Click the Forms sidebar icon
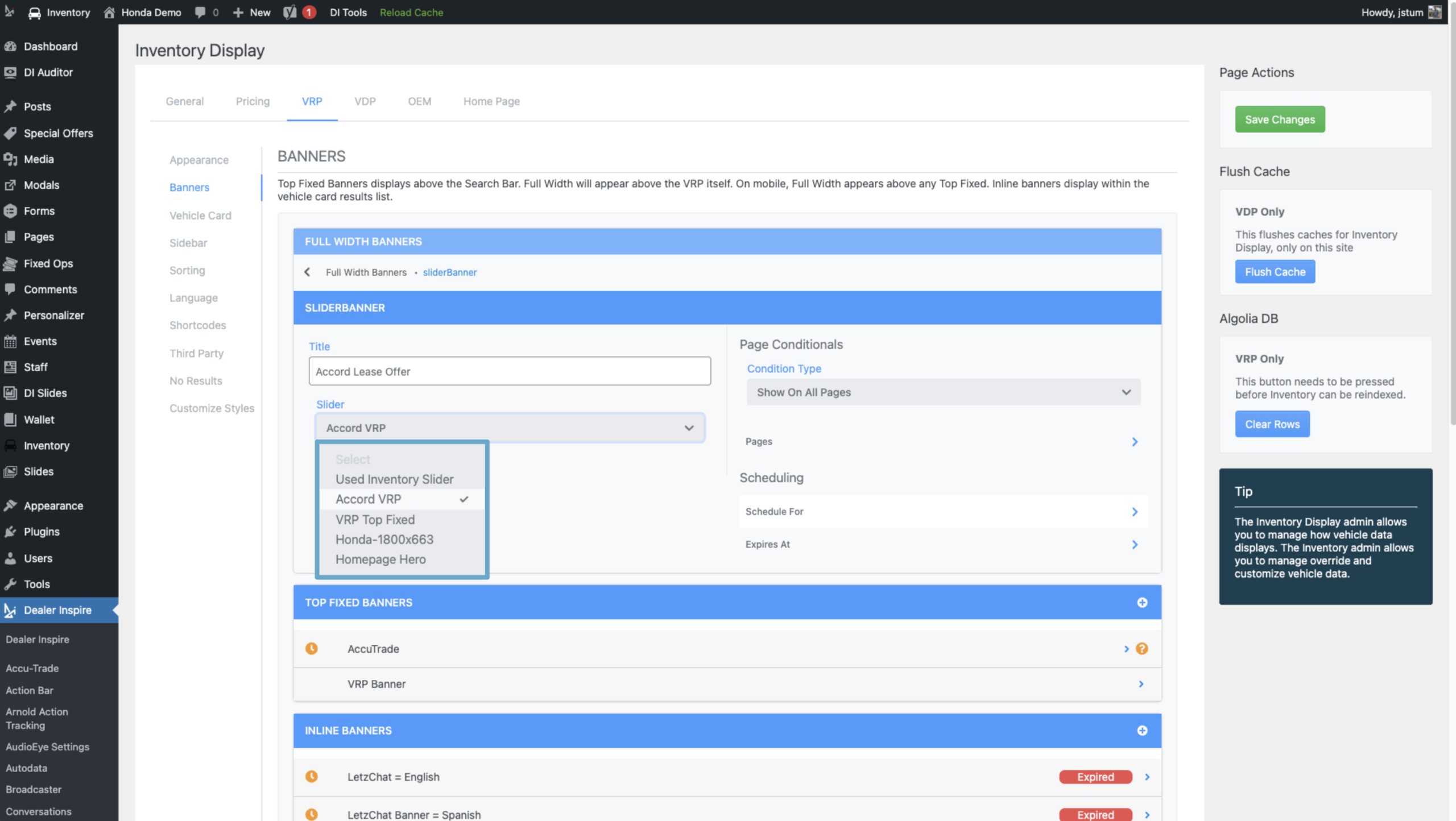The height and width of the screenshot is (821, 1456). 10,211
